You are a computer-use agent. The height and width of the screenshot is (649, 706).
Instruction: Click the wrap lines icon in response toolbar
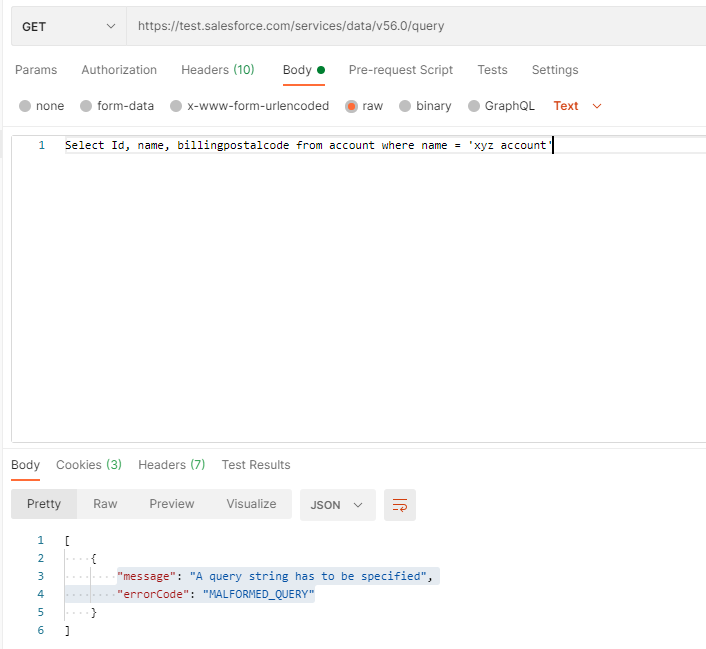click(x=400, y=505)
